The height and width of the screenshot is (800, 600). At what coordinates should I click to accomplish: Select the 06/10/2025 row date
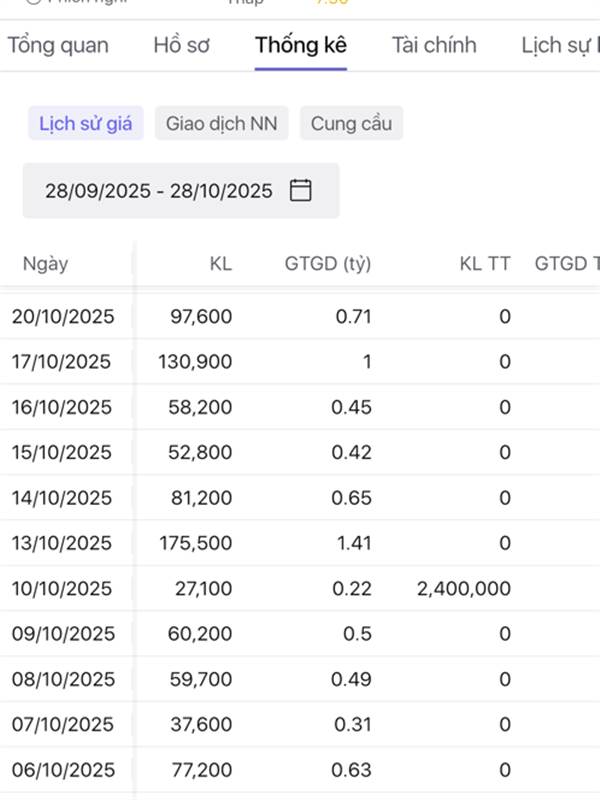[x=63, y=770]
